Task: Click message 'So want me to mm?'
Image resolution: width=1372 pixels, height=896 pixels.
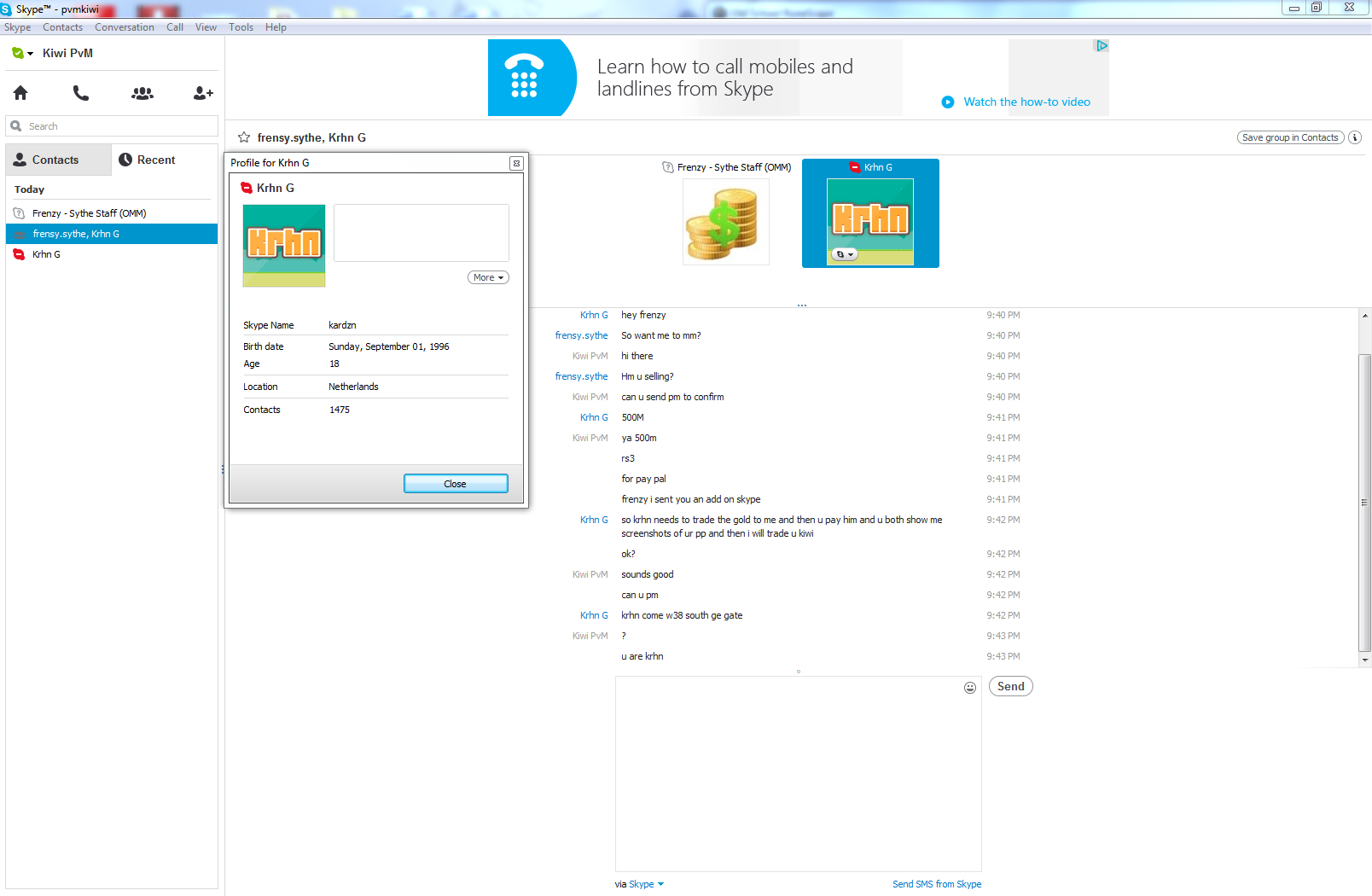Action: 661,335
